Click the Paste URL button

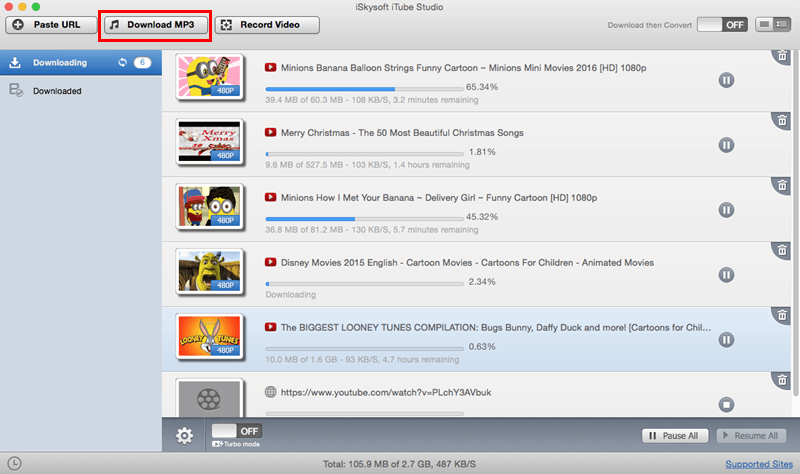click(51, 24)
